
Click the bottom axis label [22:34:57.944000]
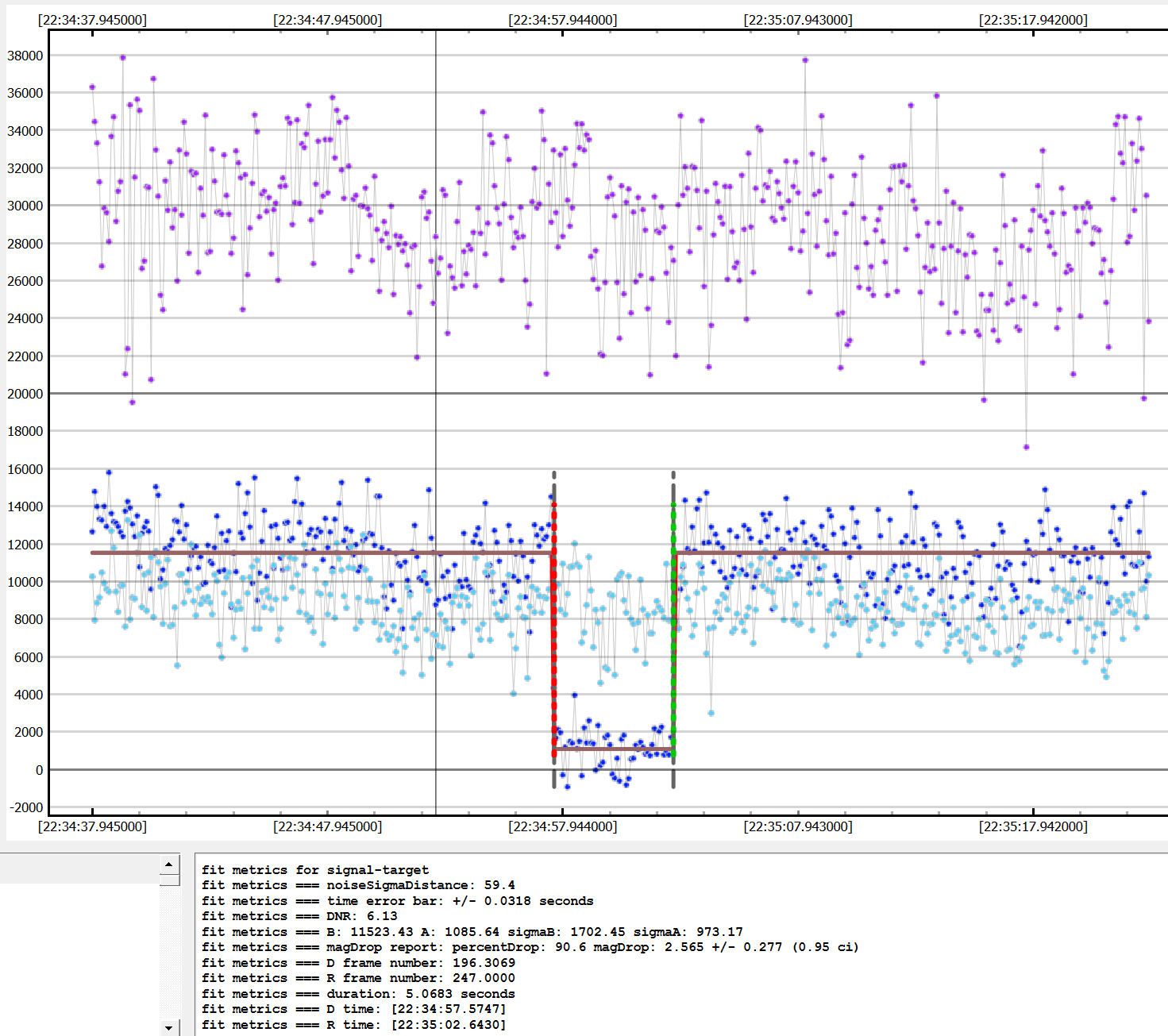[x=563, y=826]
